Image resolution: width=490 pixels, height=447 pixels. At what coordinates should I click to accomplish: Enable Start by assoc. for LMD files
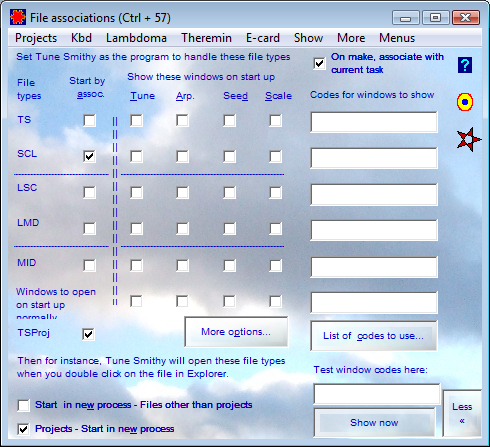pyautogui.click(x=89, y=229)
